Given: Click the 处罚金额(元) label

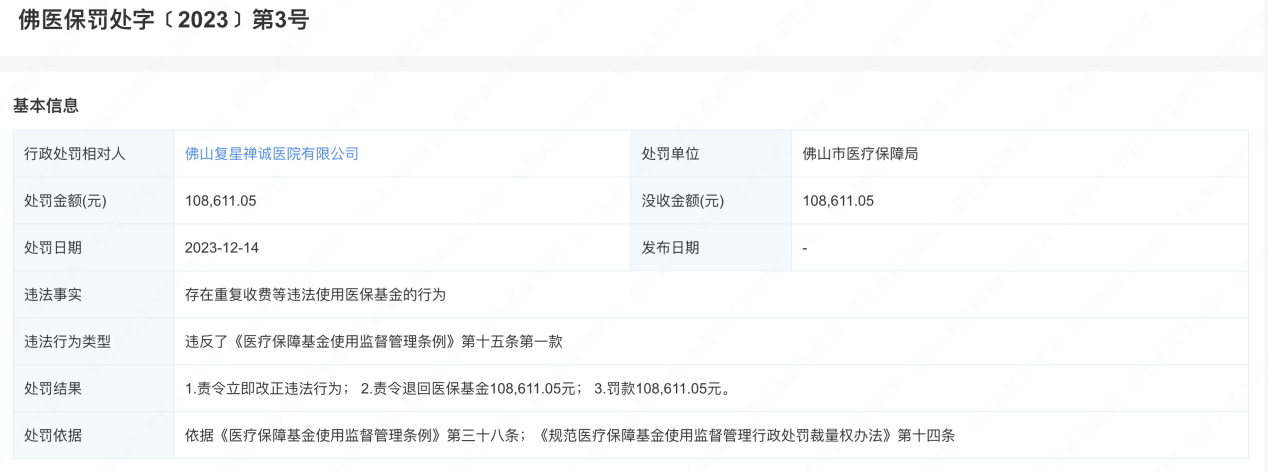Looking at the screenshot, I should point(65,201).
